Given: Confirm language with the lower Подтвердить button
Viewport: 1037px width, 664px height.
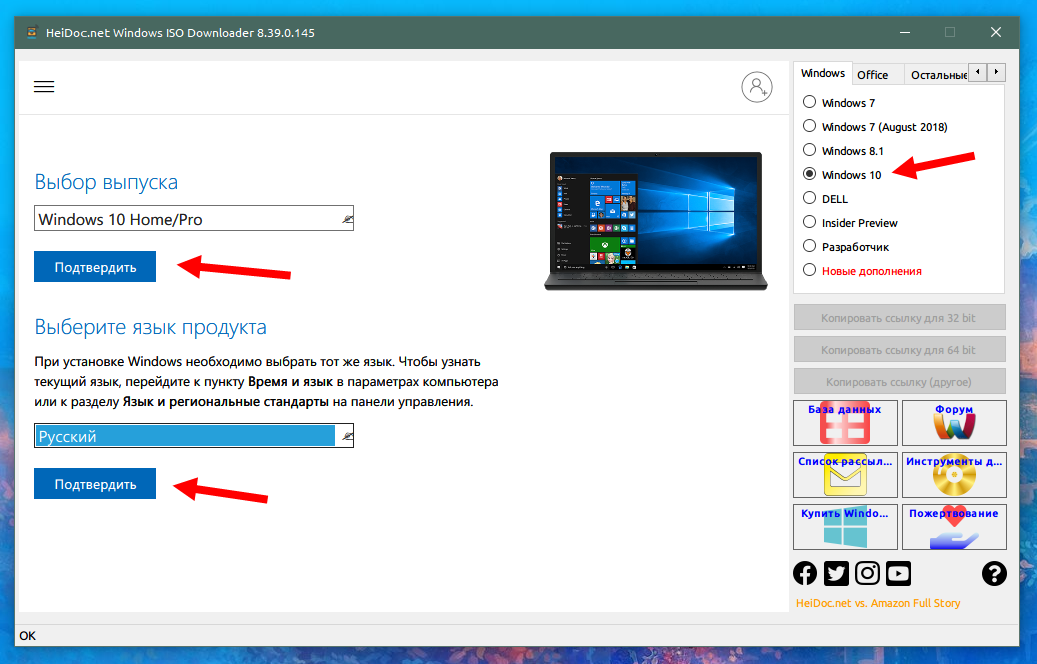Looking at the screenshot, I should (95, 484).
